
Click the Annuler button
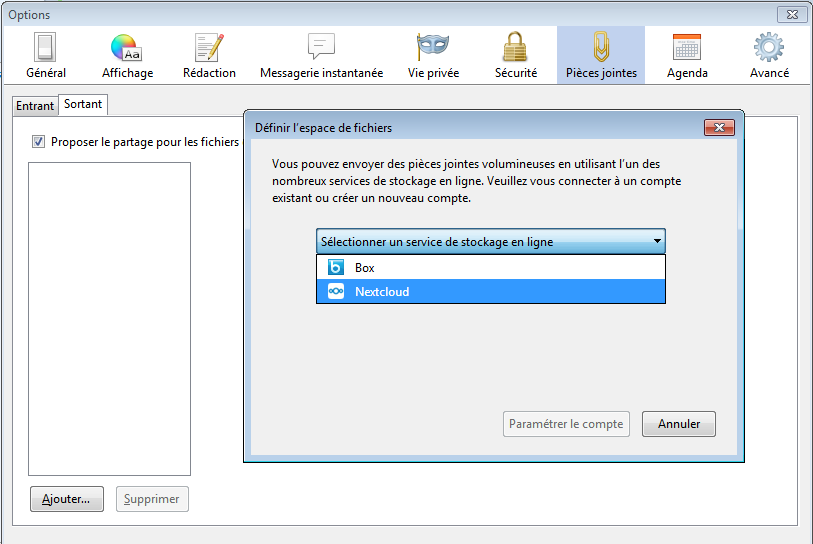678,424
